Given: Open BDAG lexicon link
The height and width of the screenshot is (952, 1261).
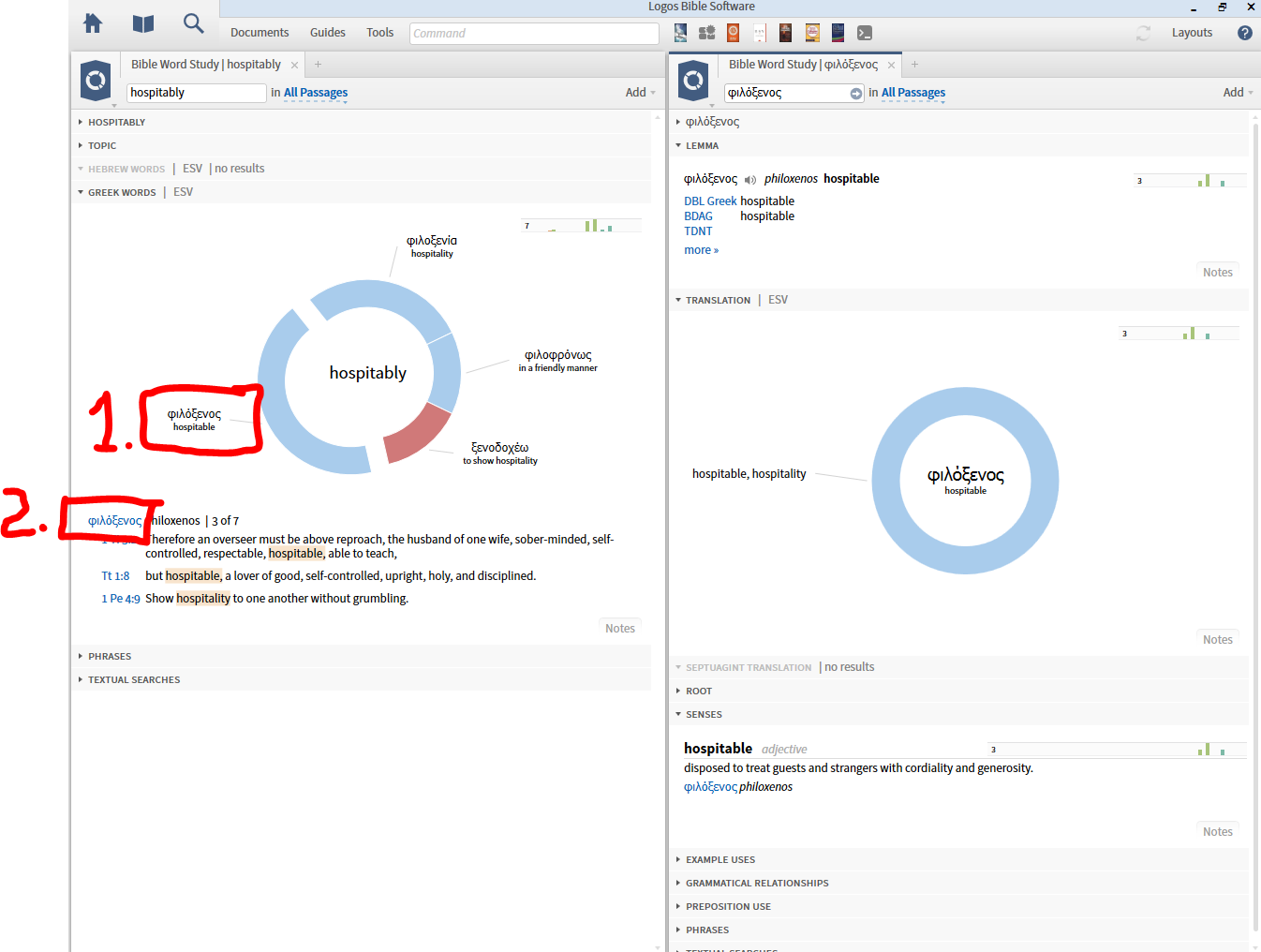Looking at the screenshot, I should (698, 216).
